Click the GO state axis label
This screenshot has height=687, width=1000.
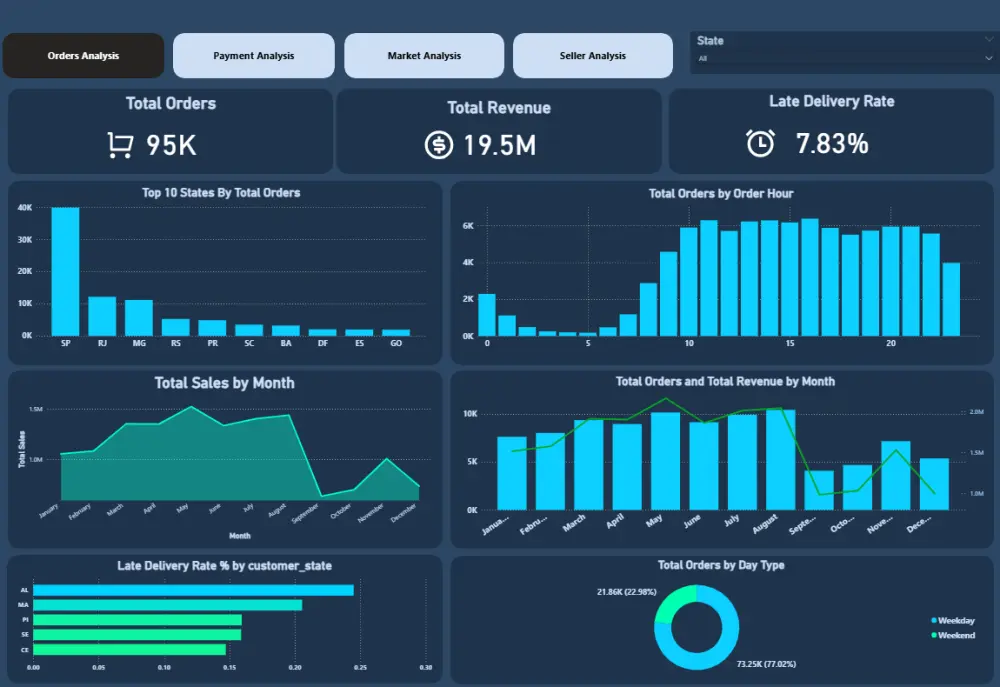coord(396,343)
